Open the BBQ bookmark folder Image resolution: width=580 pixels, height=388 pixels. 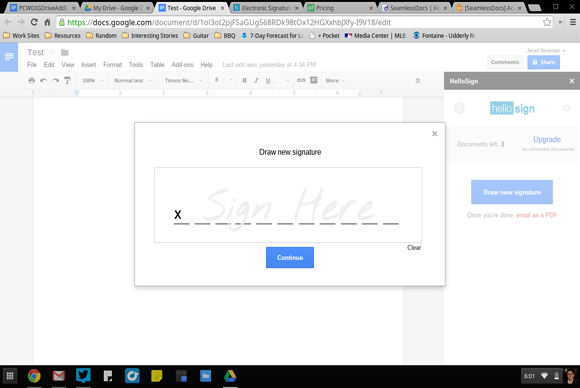[225, 36]
